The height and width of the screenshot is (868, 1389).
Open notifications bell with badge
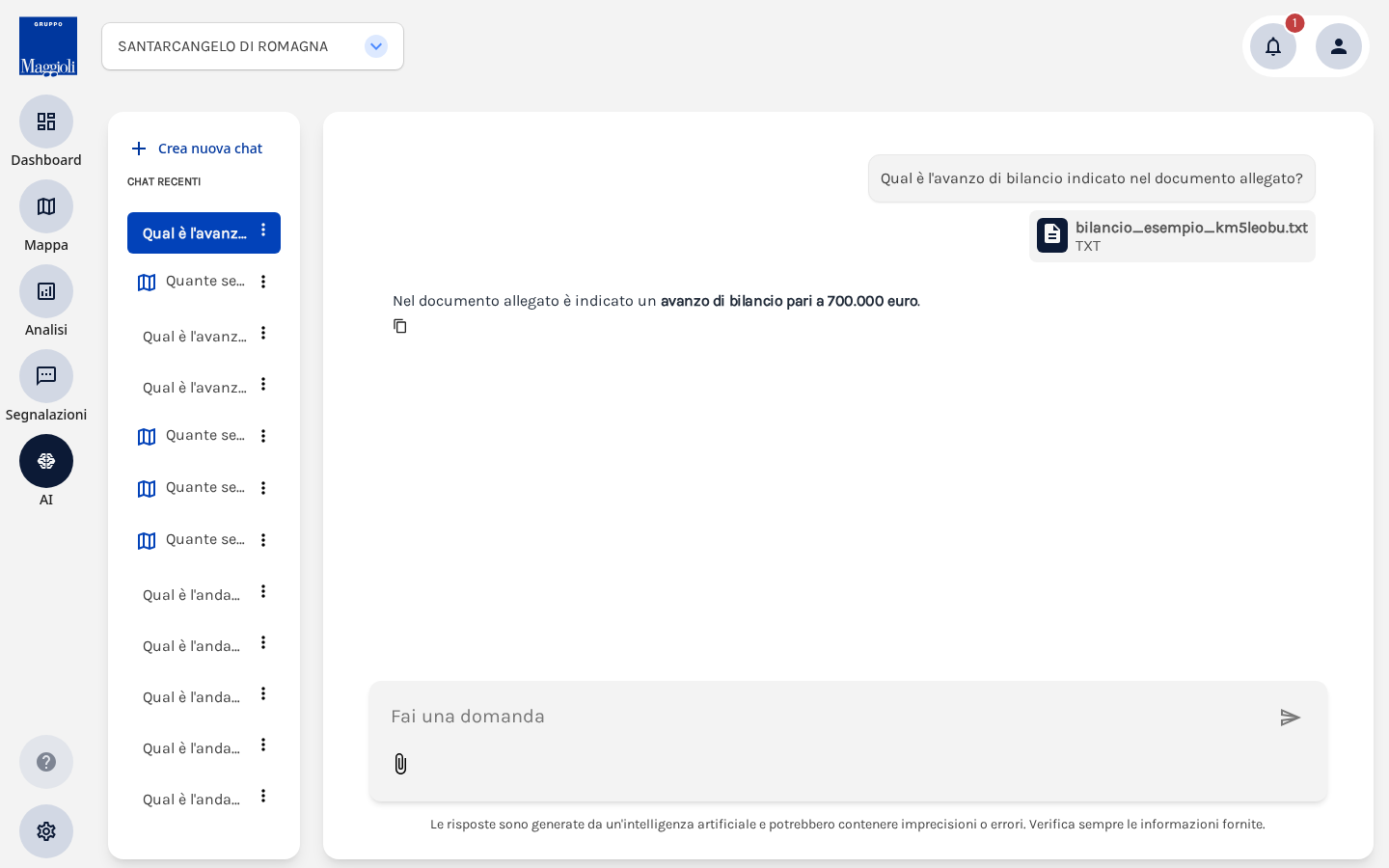click(x=1273, y=46)
